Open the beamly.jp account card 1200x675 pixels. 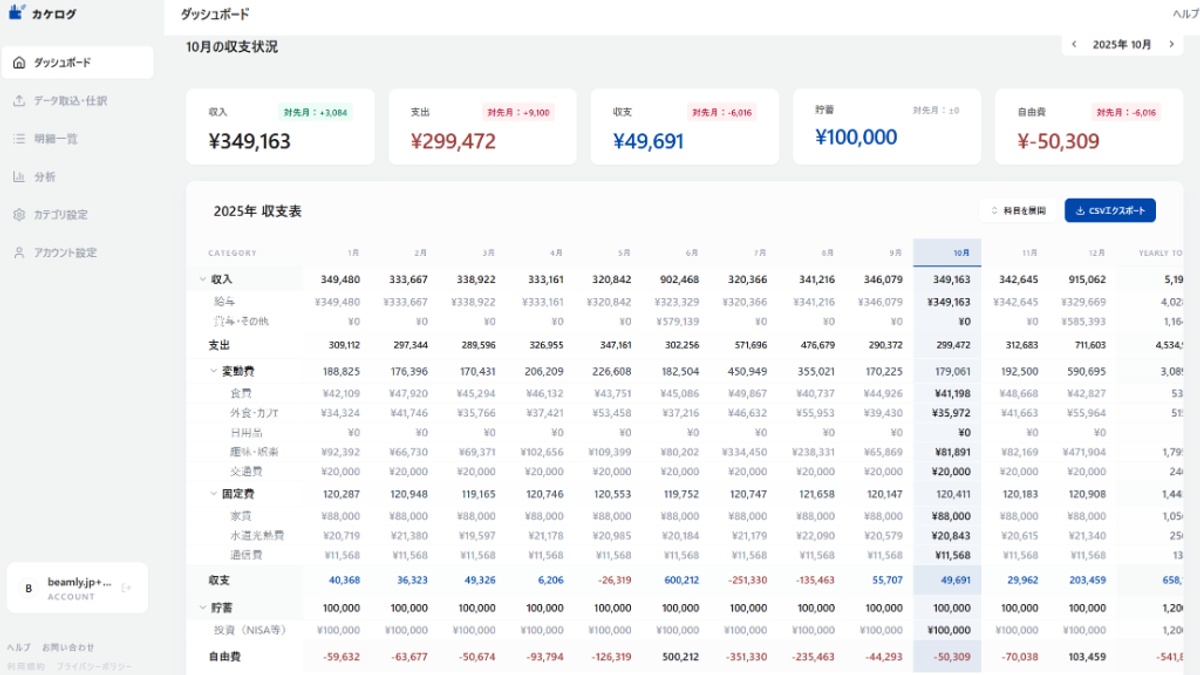coord(77,588)
